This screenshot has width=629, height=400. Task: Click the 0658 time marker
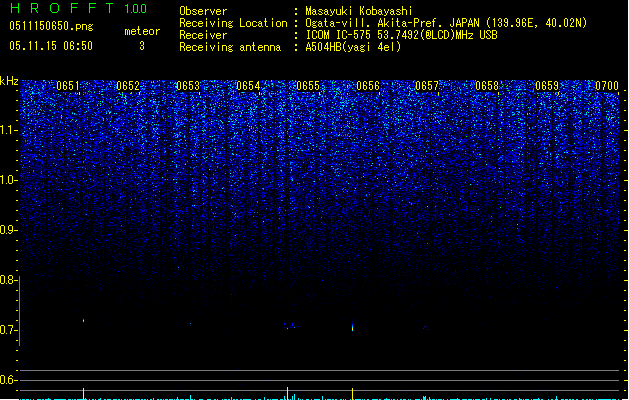pyautogui.click(x=487, y=86)
